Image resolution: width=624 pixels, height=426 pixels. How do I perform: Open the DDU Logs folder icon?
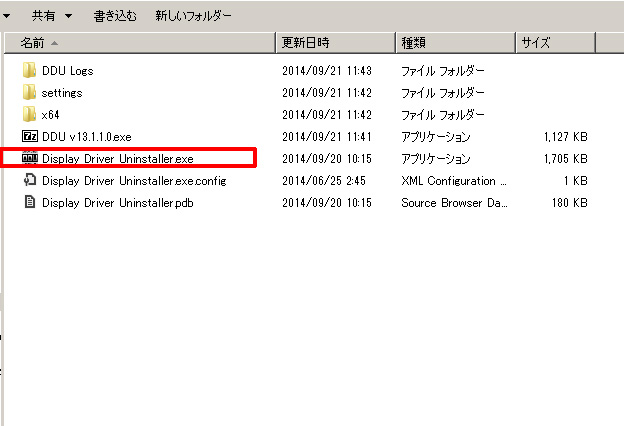(x=29, y=70)
